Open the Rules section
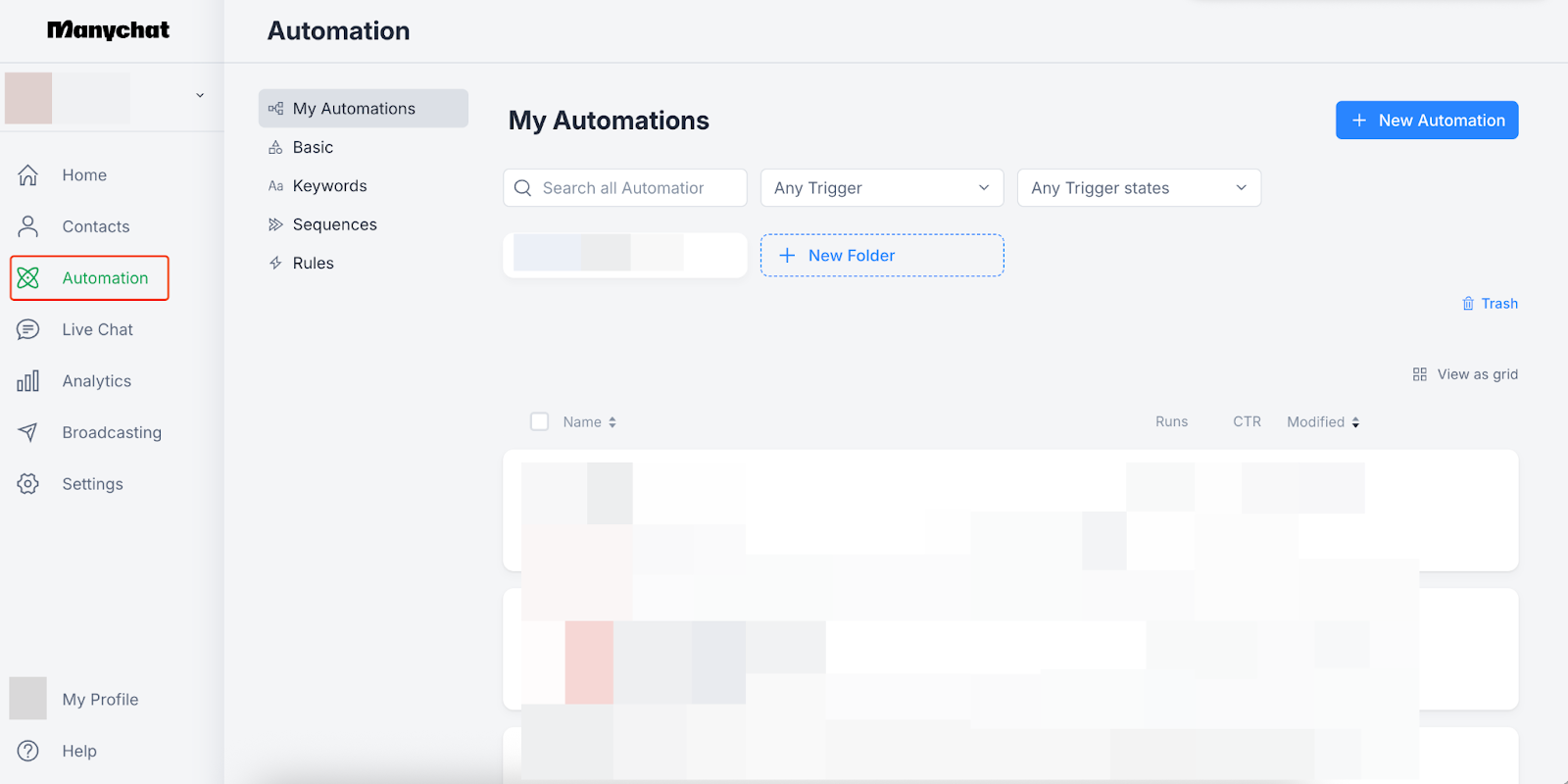Screen dimensions: 1568x784 pos(313,263)
